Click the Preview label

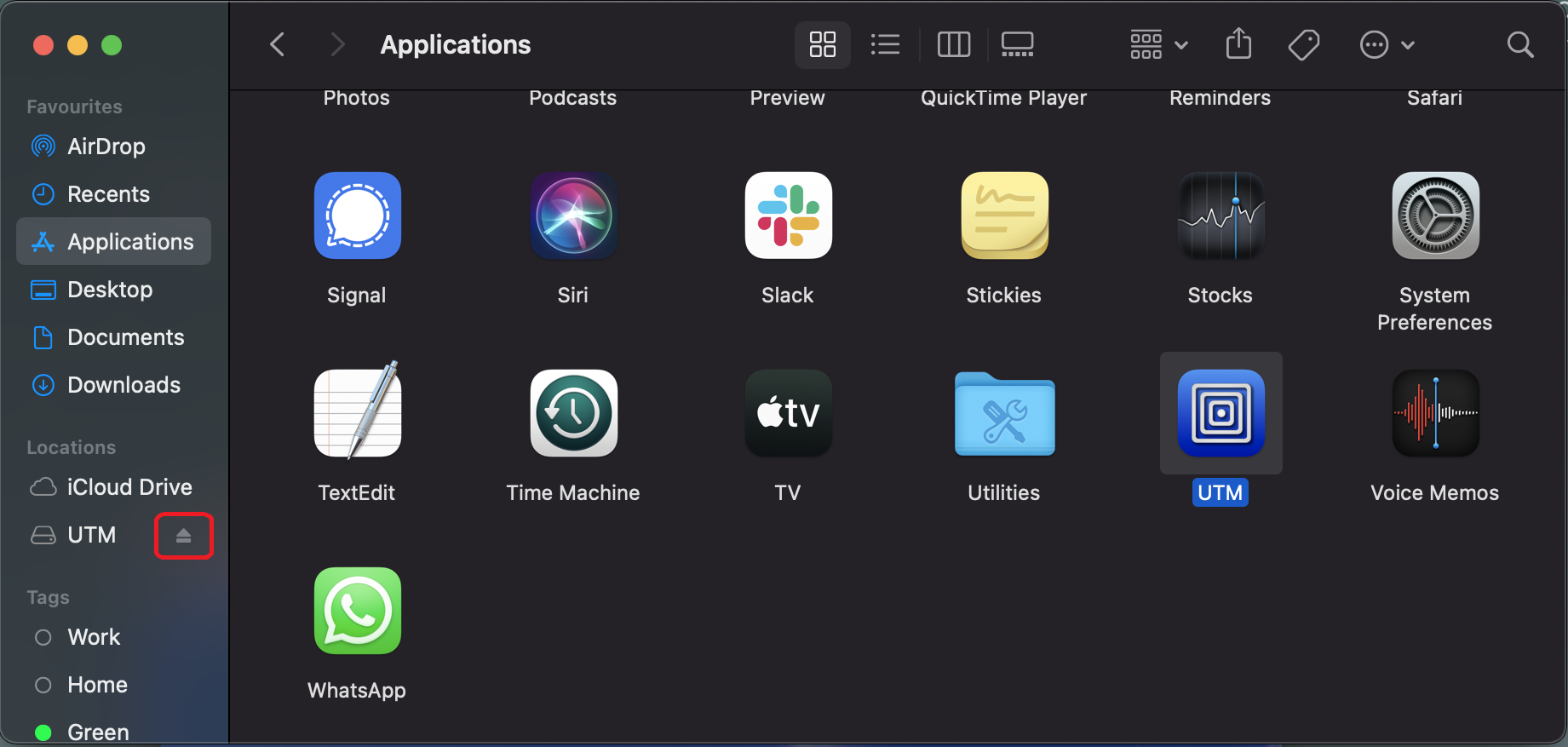[788, 98]
